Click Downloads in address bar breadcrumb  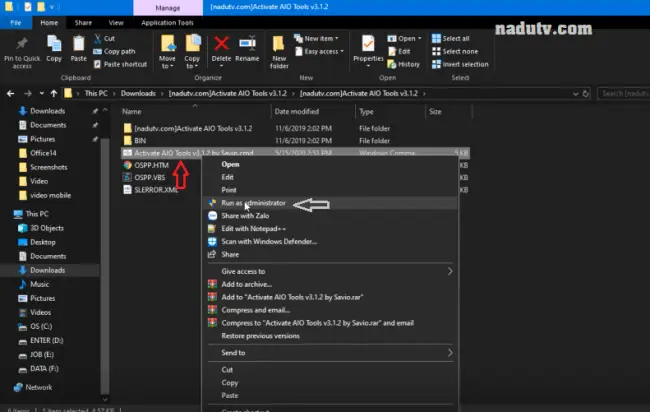click(x=138, y=94)
